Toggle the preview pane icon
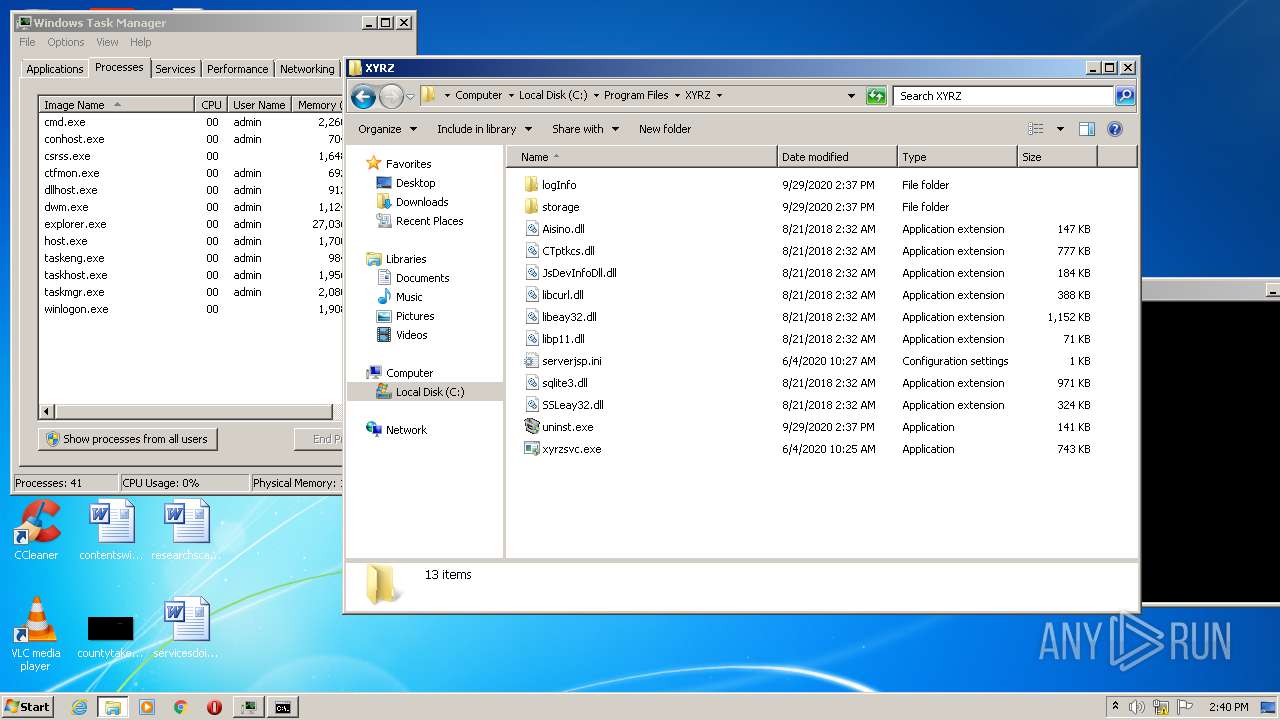Image resolution: width=1280 pixels, height=720 pixels. tap(1087, 129)
